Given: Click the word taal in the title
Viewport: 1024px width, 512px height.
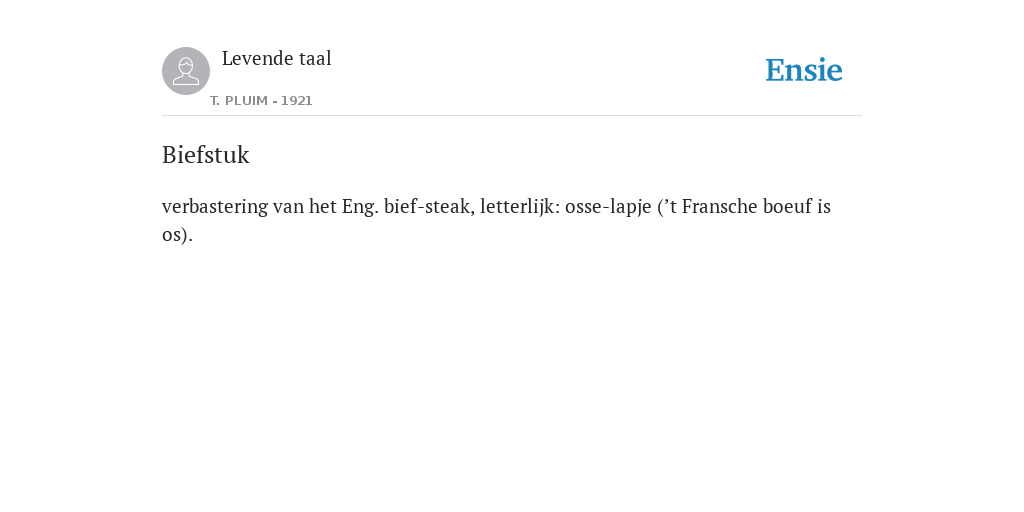Looking at the screenshot, I should pos(315,58).
